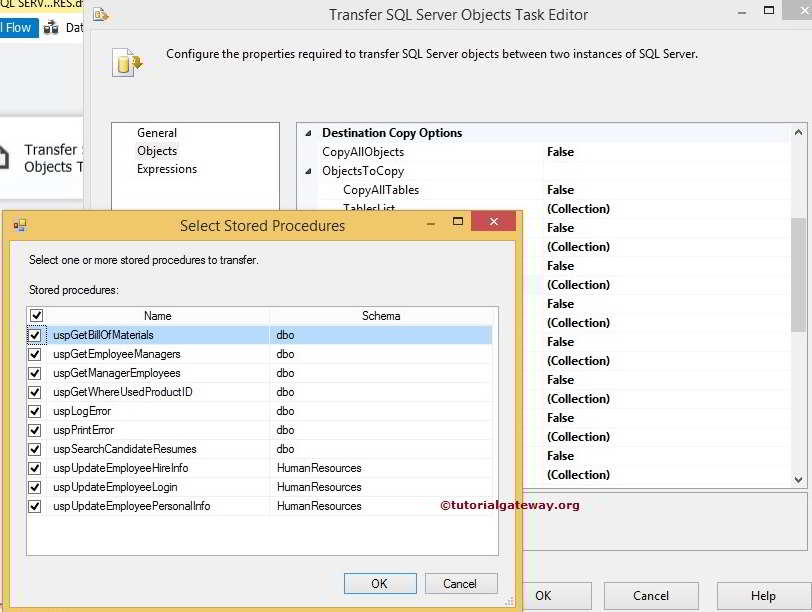Switch to the Control Flow tab
This screenshot has height=612, width=812.
tap(17, 27)
